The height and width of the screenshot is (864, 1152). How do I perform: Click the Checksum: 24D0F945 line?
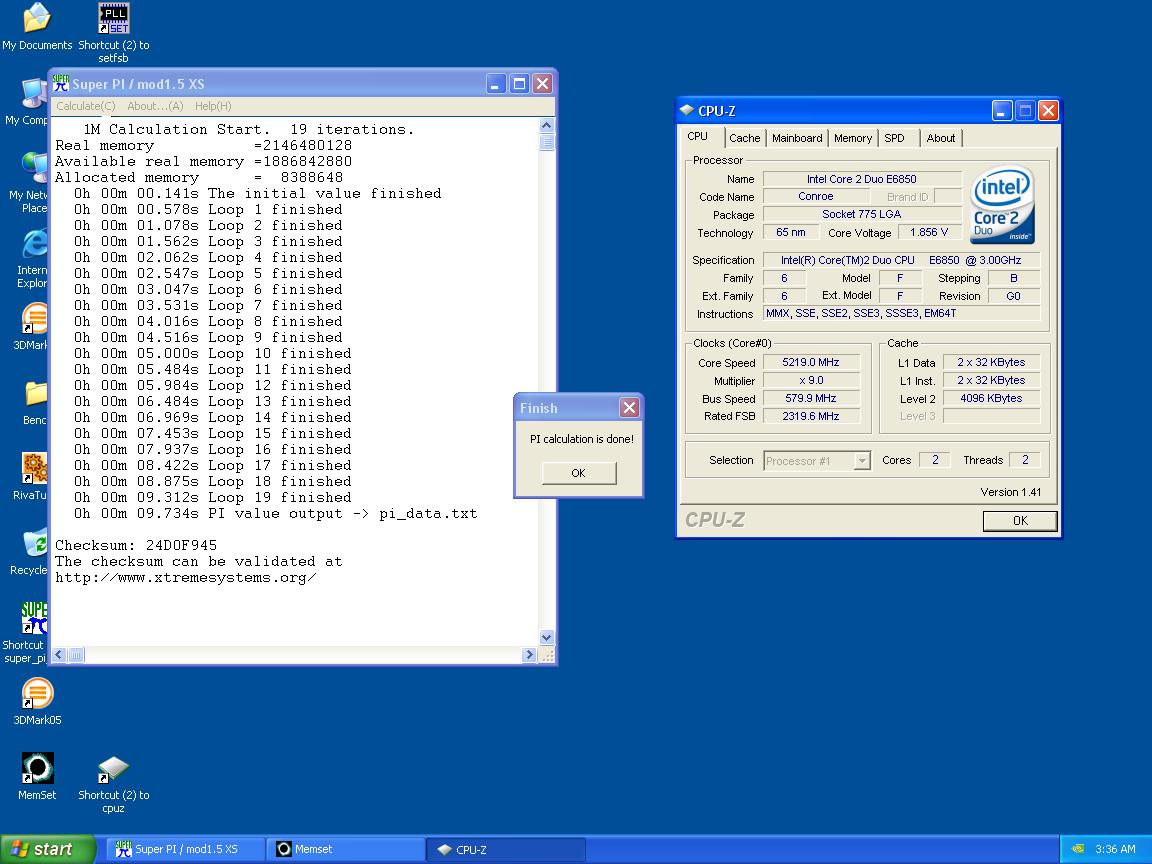[136, 545]
